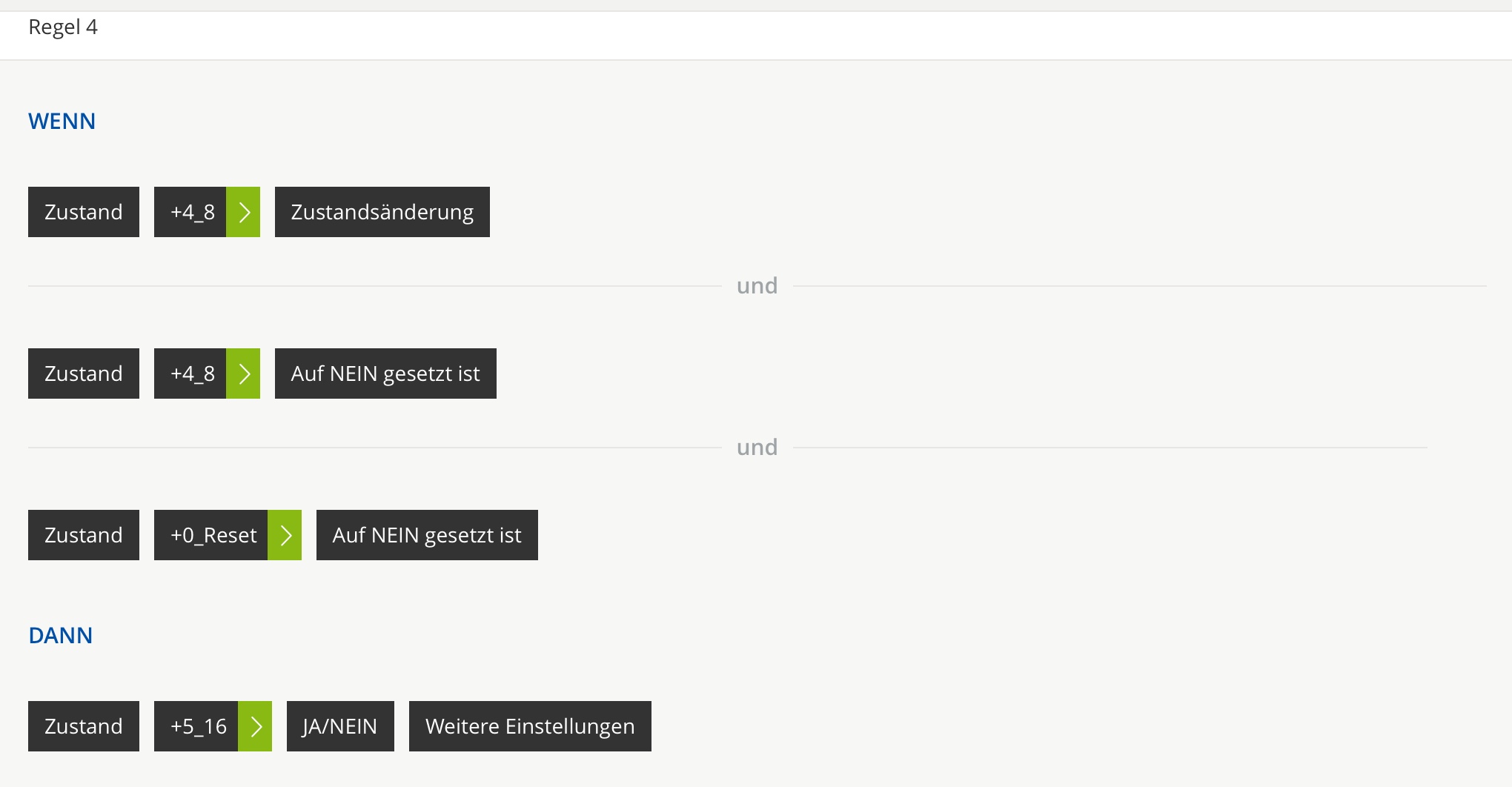
Task: Select the Zustand type in the first WENN condition
Action: (84, 212)
